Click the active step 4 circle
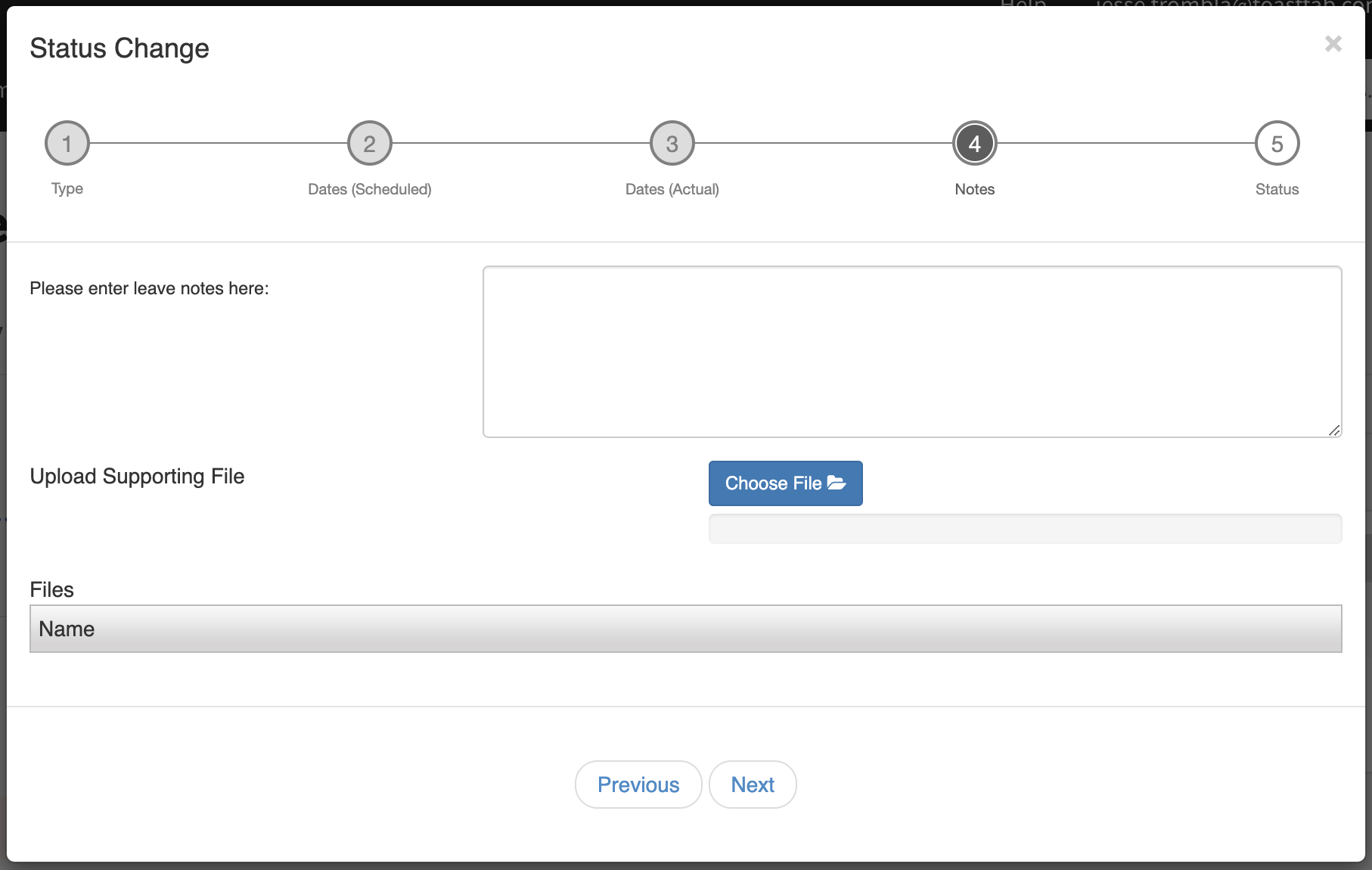 974,143
